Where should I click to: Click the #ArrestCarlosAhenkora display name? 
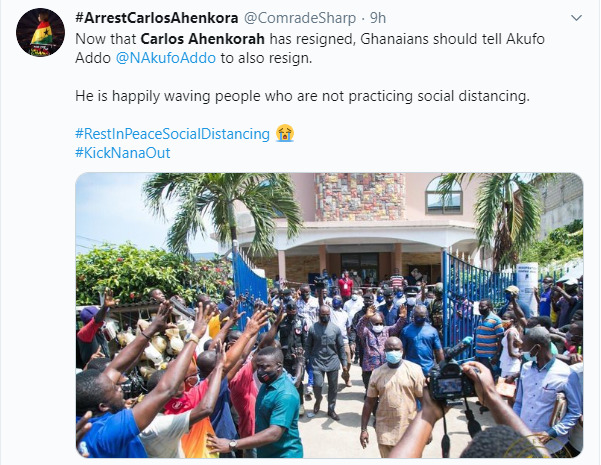click(x=157, y=18)
